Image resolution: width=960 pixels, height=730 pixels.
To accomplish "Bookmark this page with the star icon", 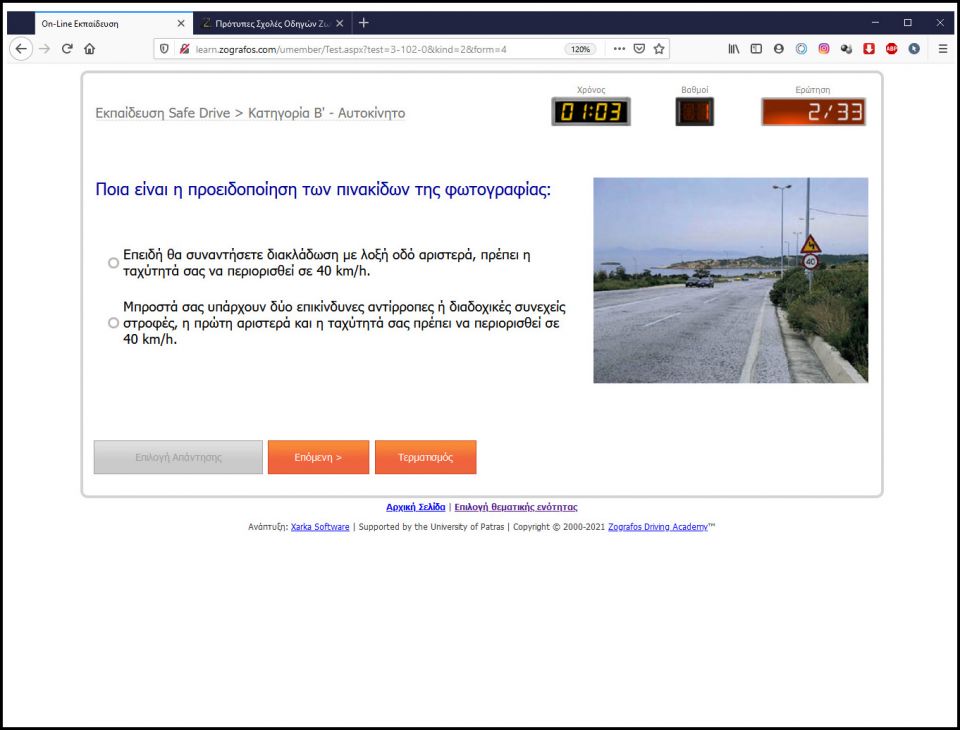I will coord(659,49).
